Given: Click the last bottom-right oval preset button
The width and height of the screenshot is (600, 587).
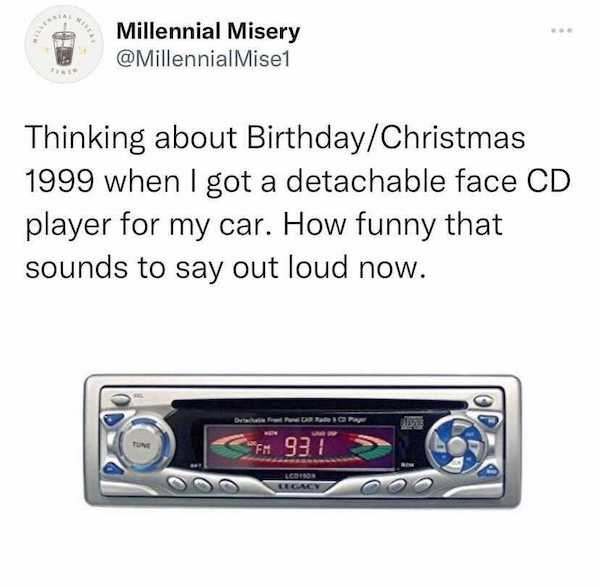Looking at the screenshot, I should click(x=424, y=484).
